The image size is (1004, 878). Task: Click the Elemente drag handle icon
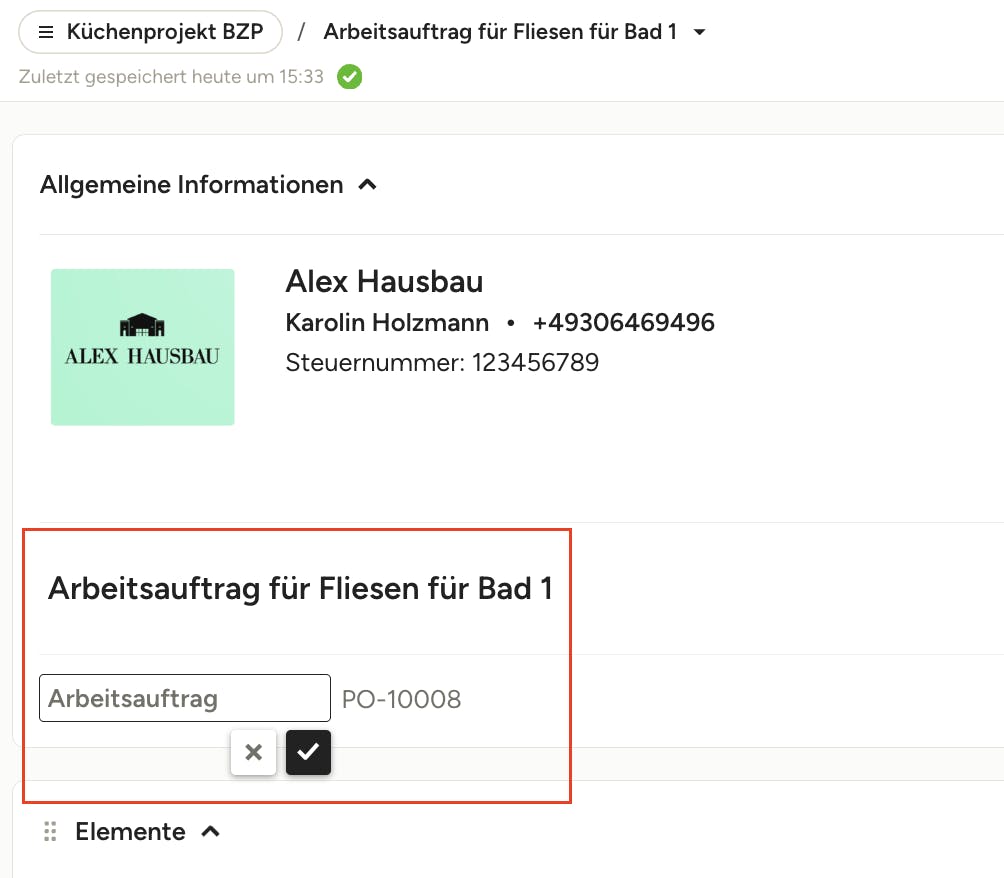(x=49, y=832)
